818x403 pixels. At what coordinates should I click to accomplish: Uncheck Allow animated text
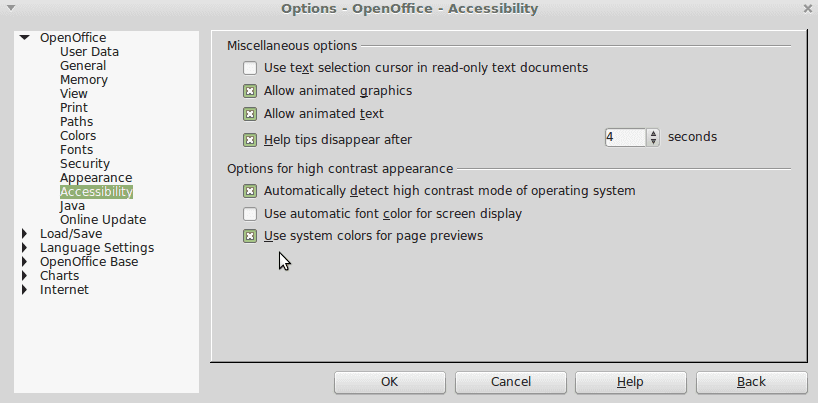(x=250, y=114)
